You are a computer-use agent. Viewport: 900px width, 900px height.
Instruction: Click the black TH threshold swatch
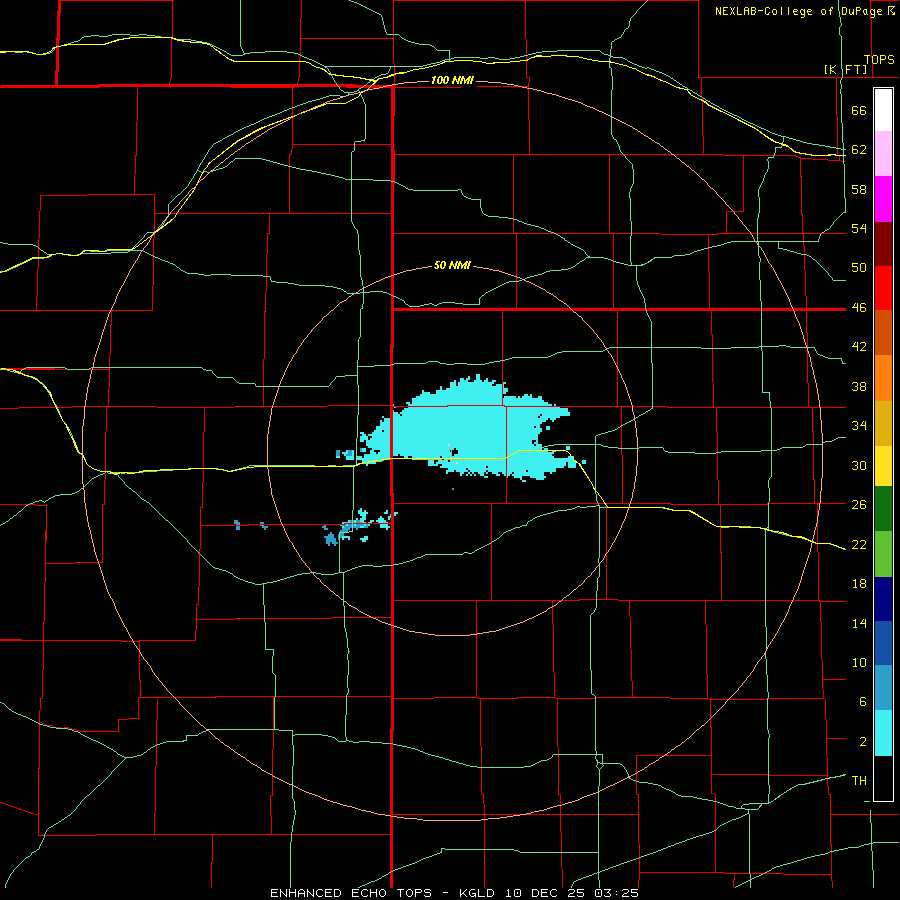tap(883, 778)
